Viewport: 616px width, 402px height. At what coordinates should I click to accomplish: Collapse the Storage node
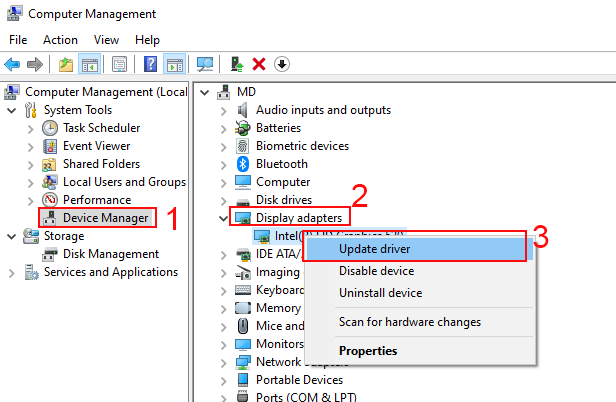12,237
